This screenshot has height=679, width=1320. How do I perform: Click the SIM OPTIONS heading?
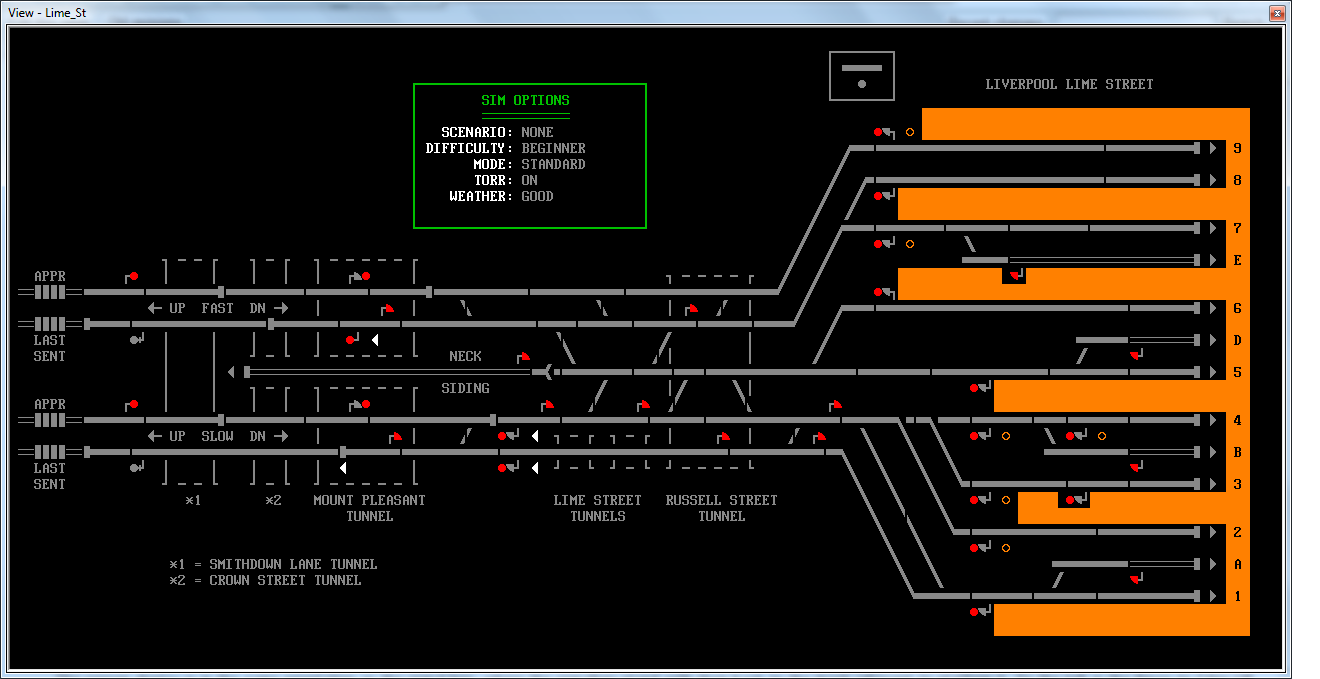pyautogui.click(x=526, y=100)
